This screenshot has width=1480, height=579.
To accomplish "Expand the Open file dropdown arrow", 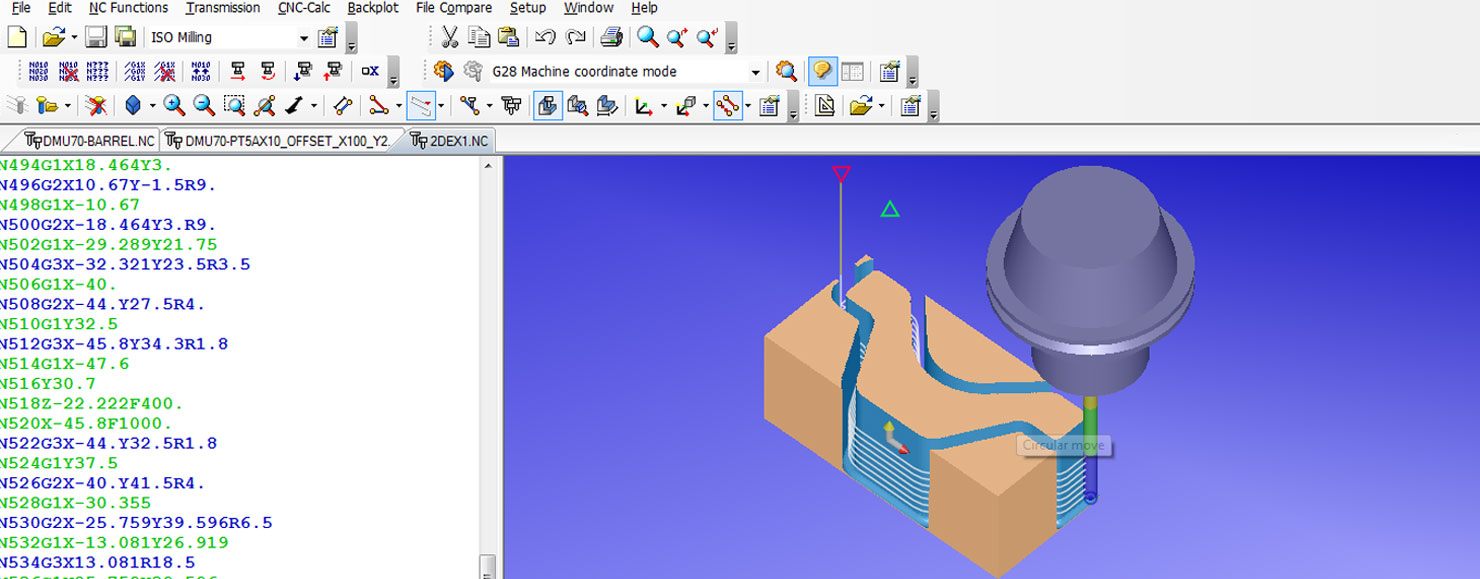I will (x=74, y=38).
